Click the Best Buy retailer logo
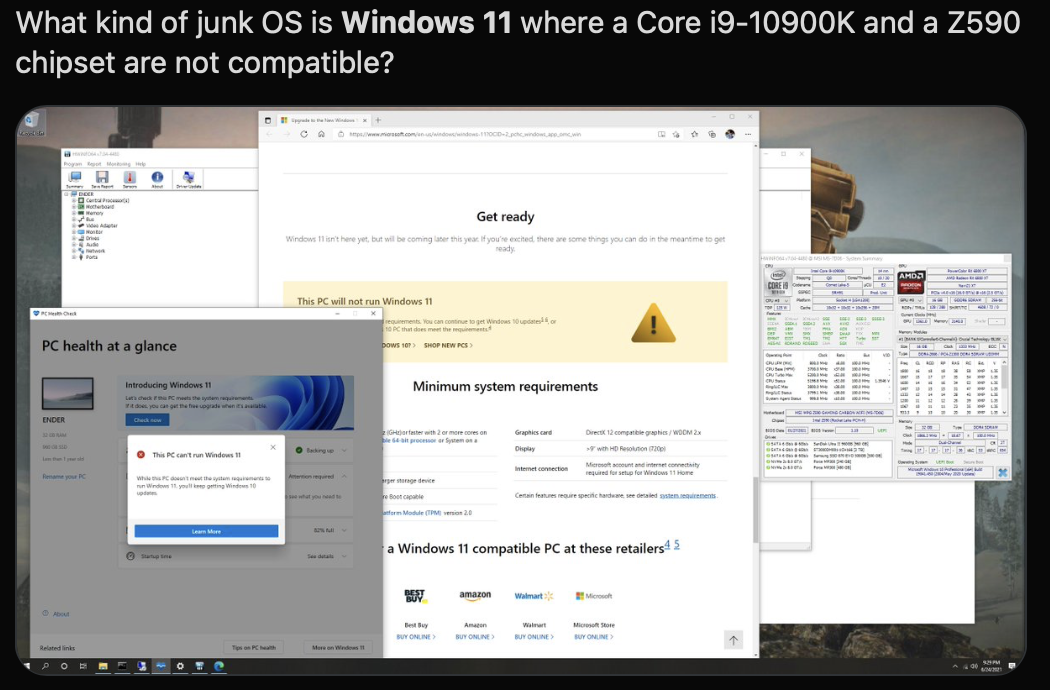 point(415,596)
